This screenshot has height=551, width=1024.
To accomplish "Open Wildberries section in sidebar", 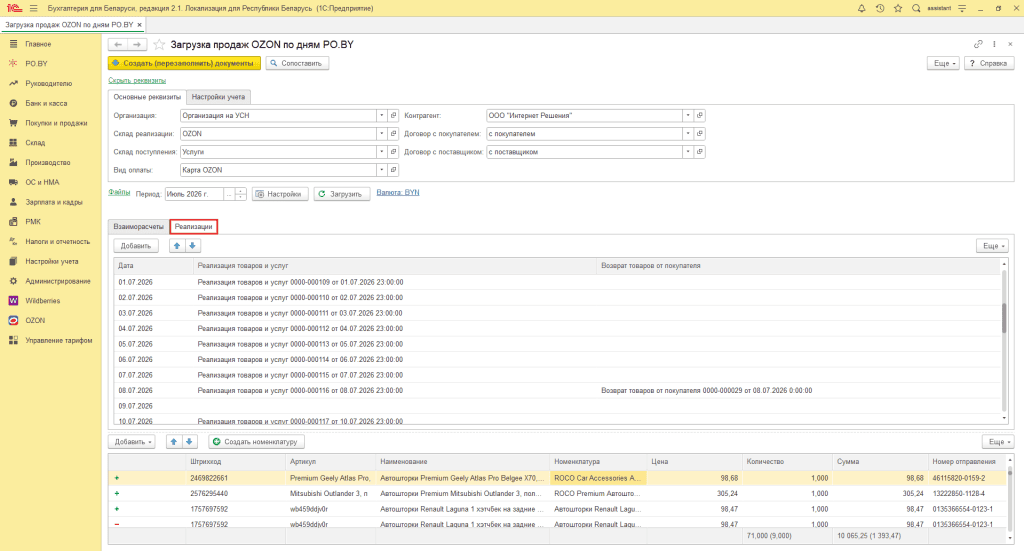I will [42, 301].
